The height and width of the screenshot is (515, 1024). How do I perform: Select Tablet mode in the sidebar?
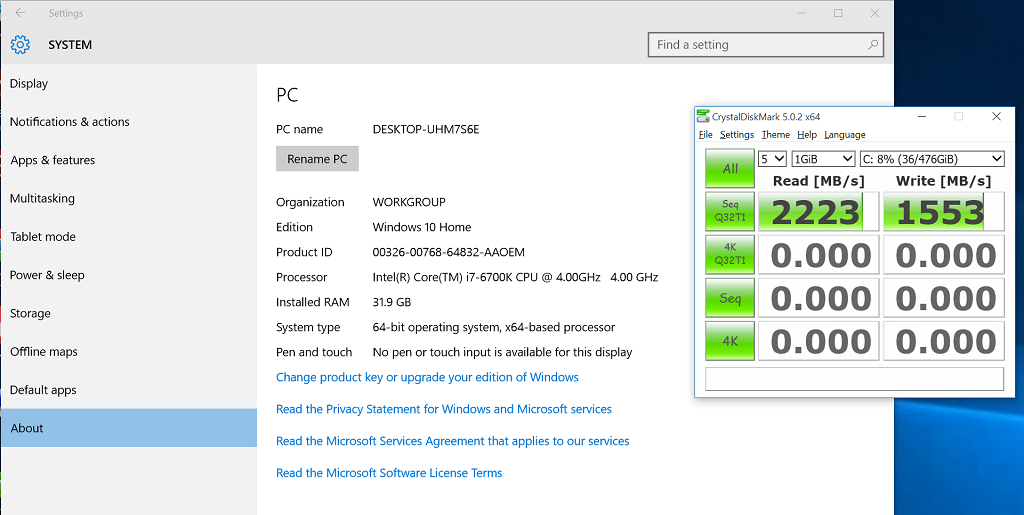coord(129,237)
